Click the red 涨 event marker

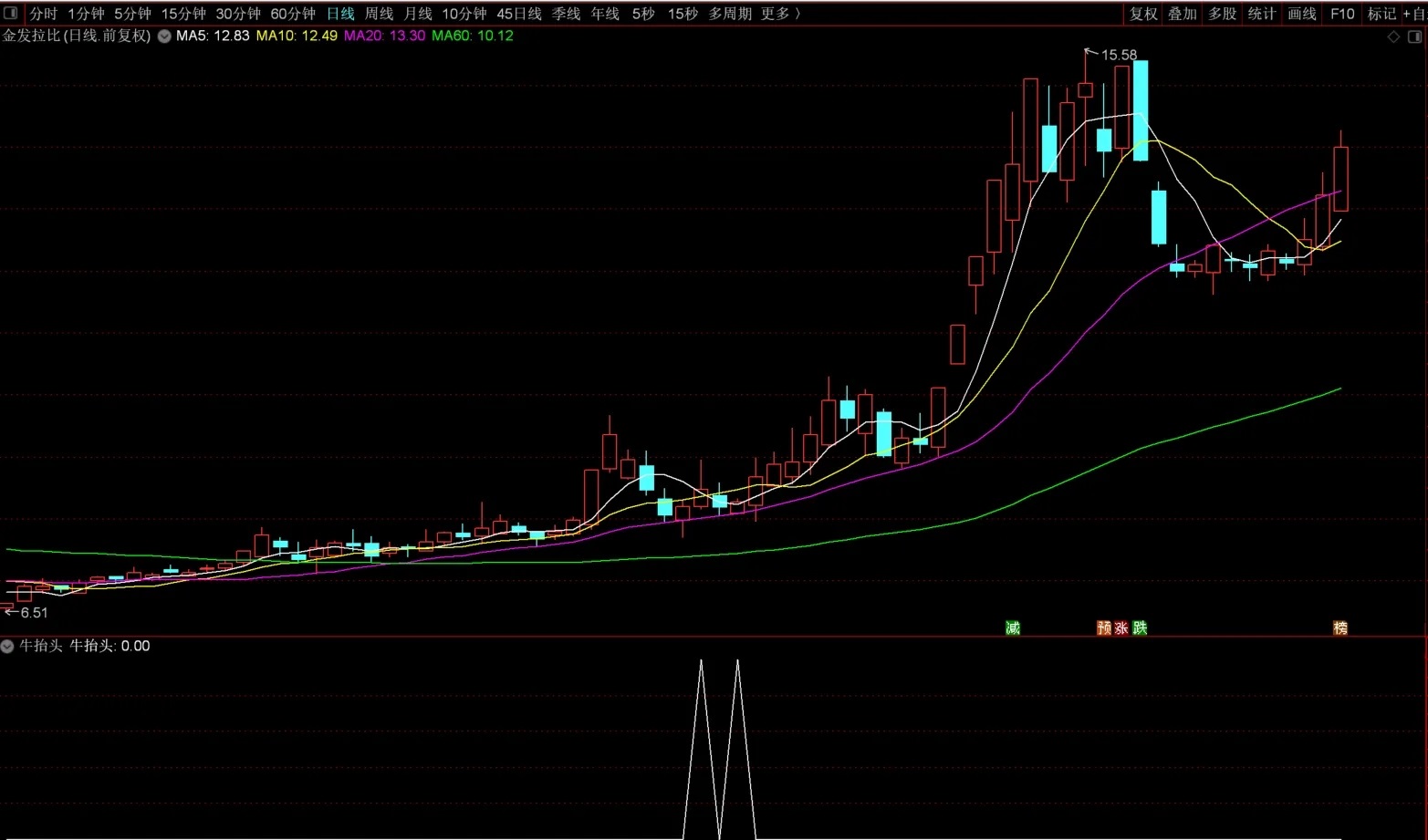[x=1121, y=627]
